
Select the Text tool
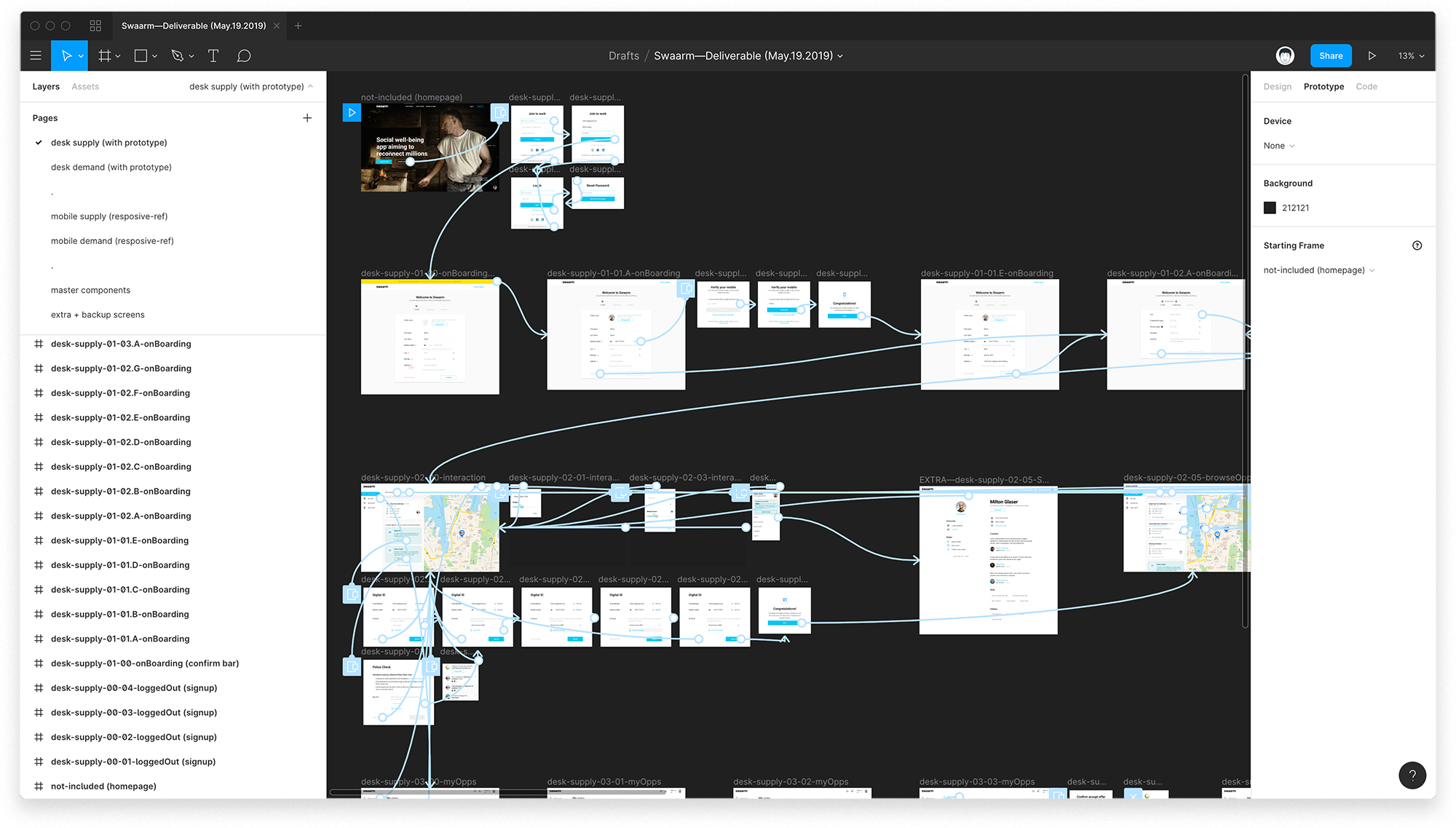tap(213, 55)
